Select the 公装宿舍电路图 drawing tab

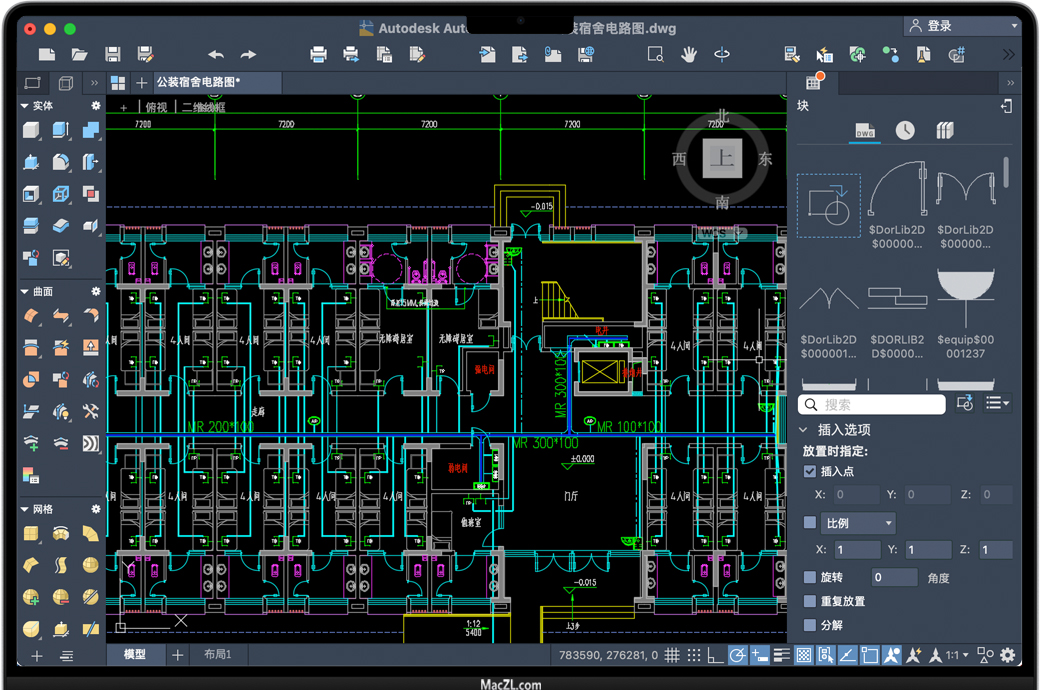[x=198, y=82]
